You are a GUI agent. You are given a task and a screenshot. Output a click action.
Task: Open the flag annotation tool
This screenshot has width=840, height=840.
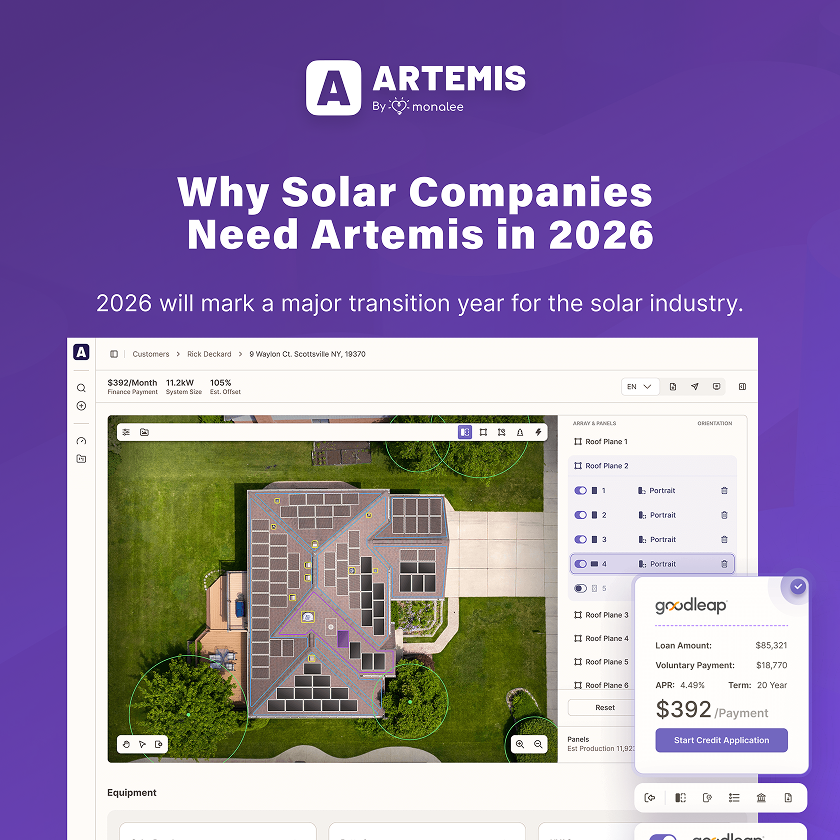502,431
